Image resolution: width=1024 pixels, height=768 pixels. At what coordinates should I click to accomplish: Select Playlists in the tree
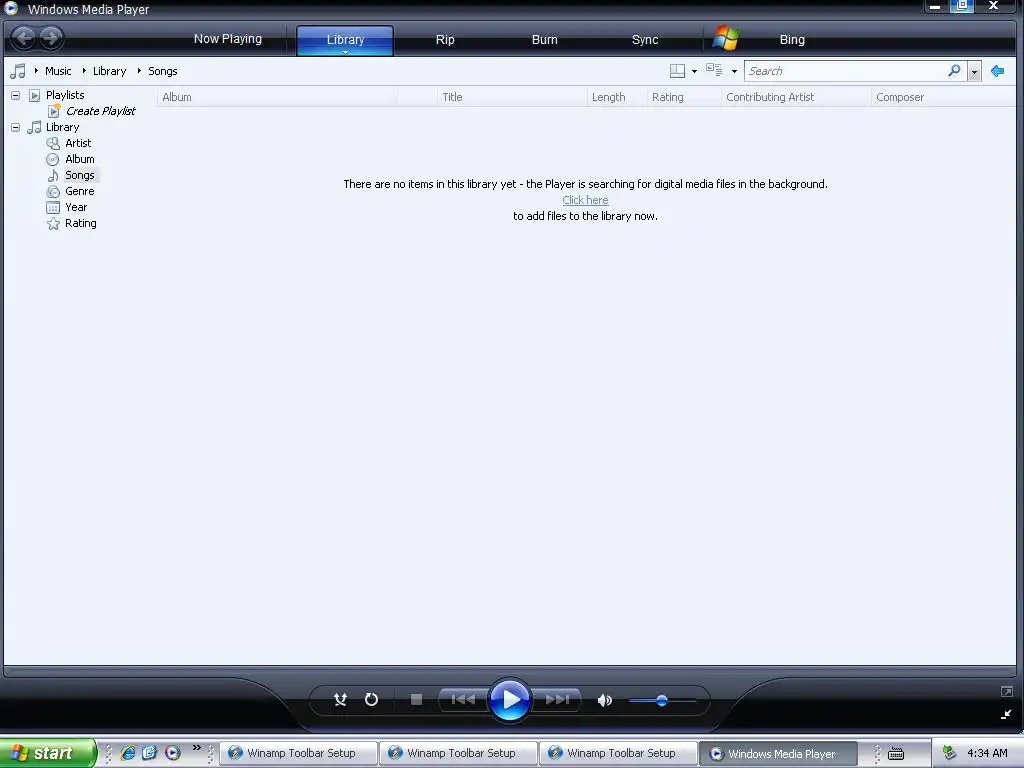pos(65,95)
